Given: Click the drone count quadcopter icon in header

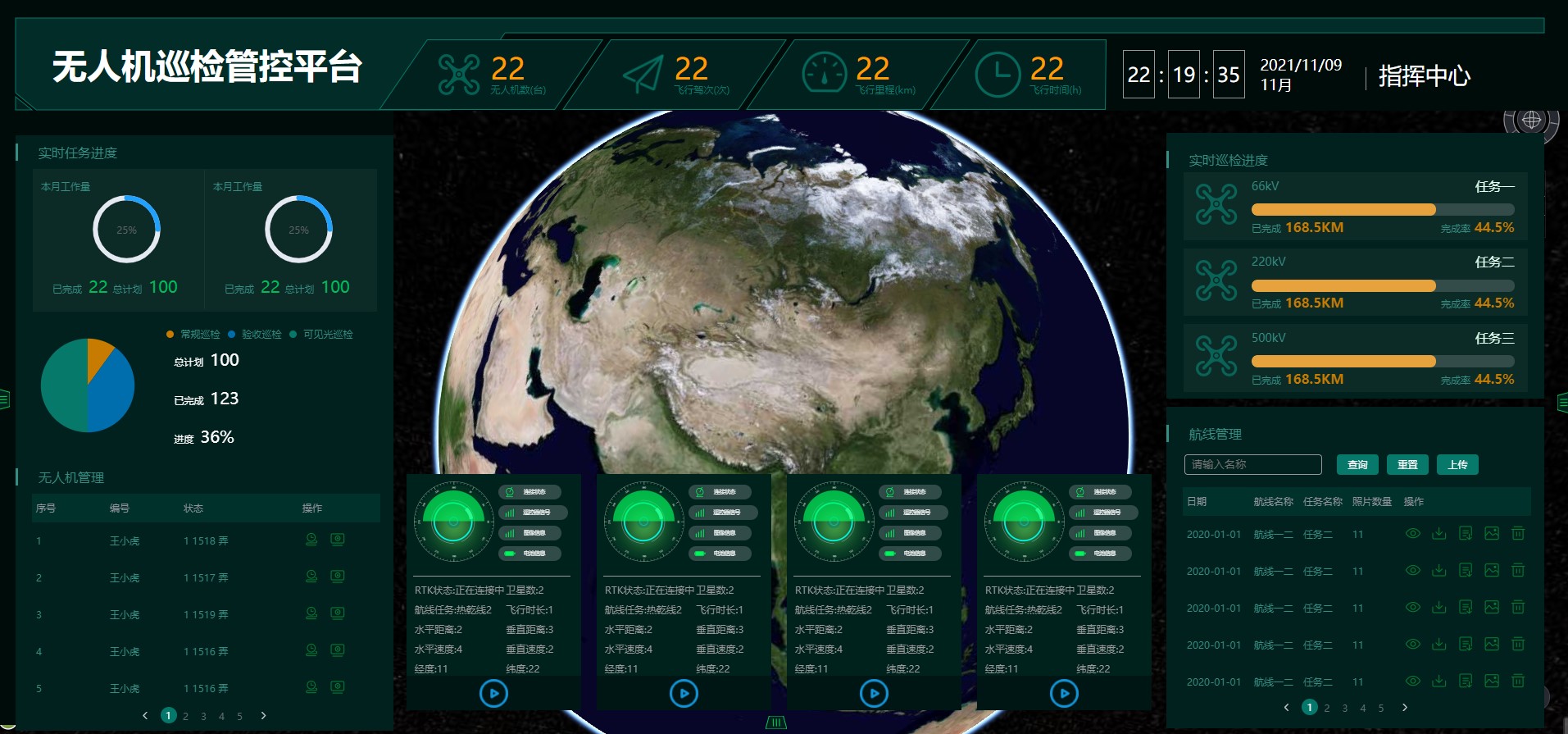Looking at the screenshot, I should pyautogui.click(x=459, y=75).
